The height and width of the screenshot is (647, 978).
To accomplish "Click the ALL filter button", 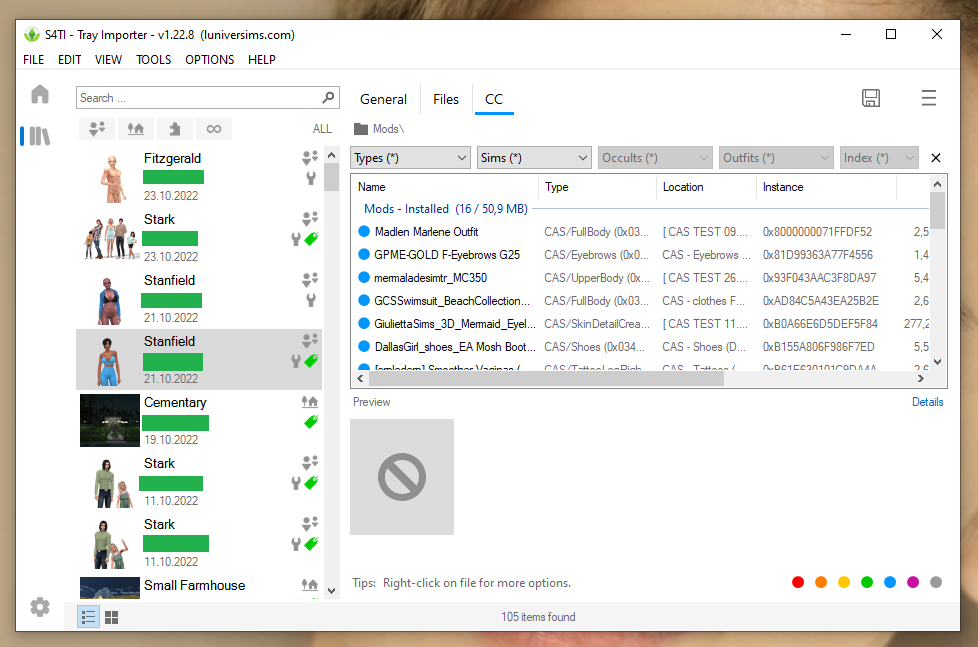I will pos(322,129).
